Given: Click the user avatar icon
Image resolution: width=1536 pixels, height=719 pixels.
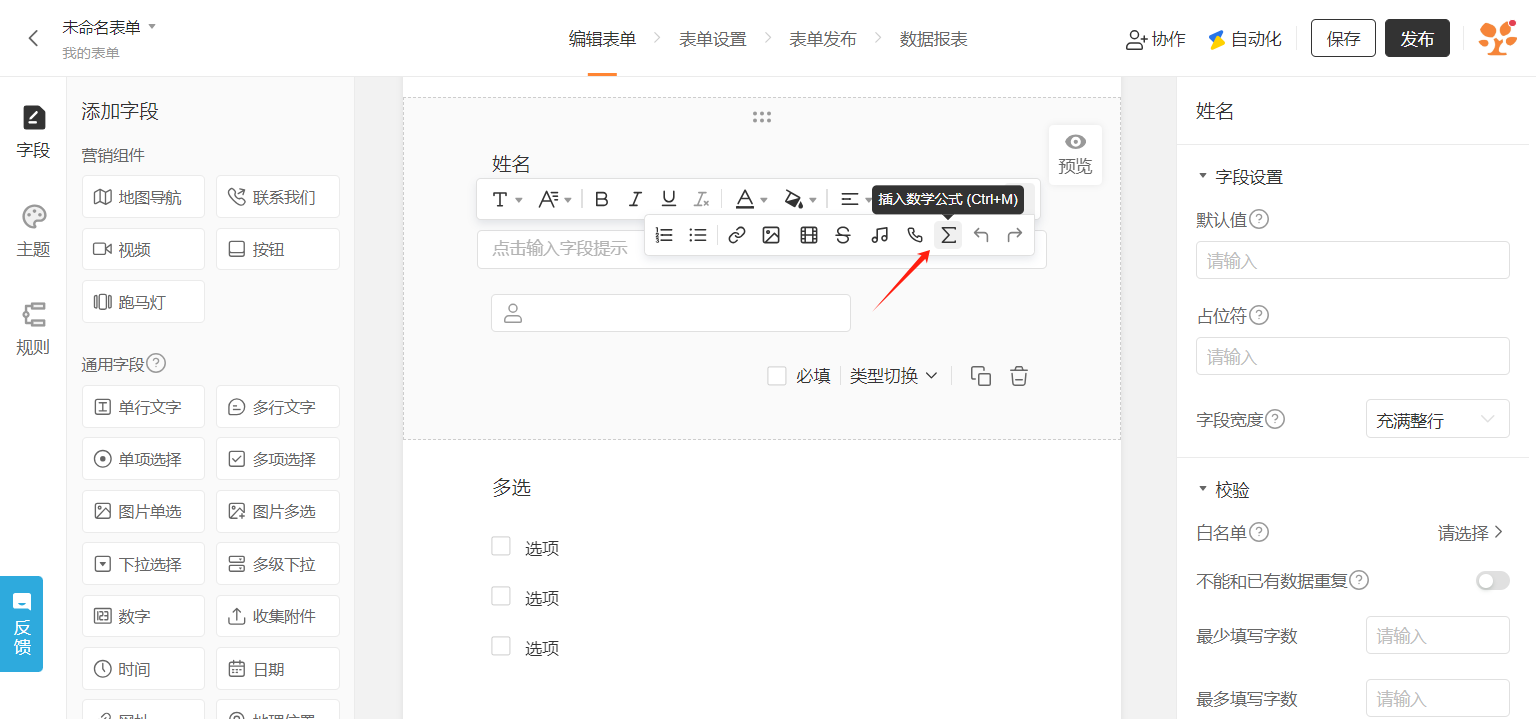Looking at the screenshot, I should [x=1498, y=39].
